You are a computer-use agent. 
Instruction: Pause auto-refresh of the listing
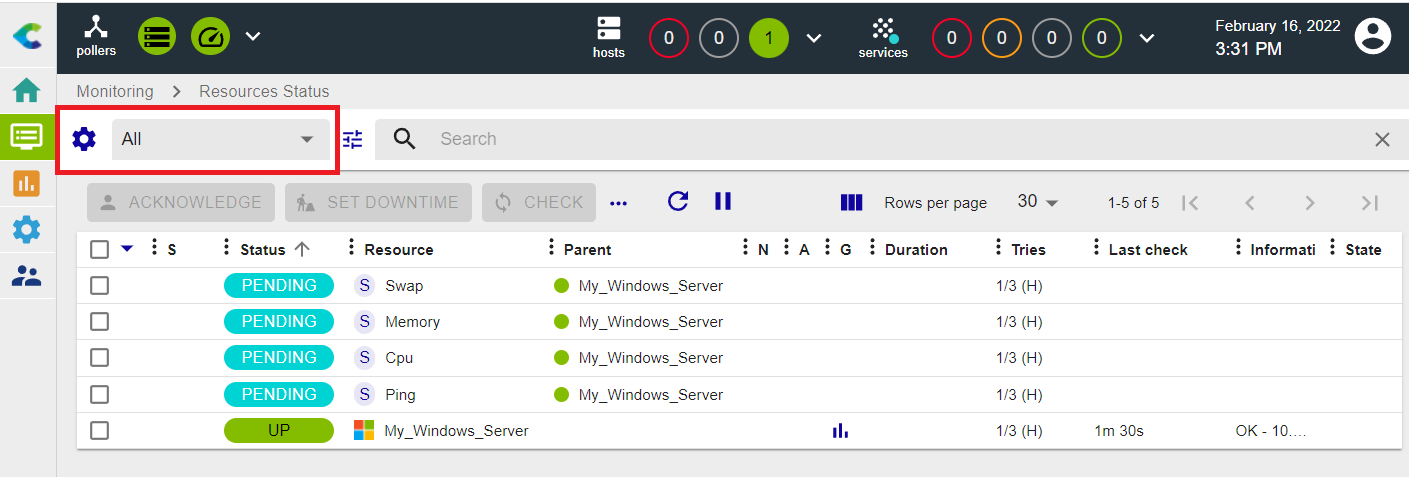click(x=723, y=201)
